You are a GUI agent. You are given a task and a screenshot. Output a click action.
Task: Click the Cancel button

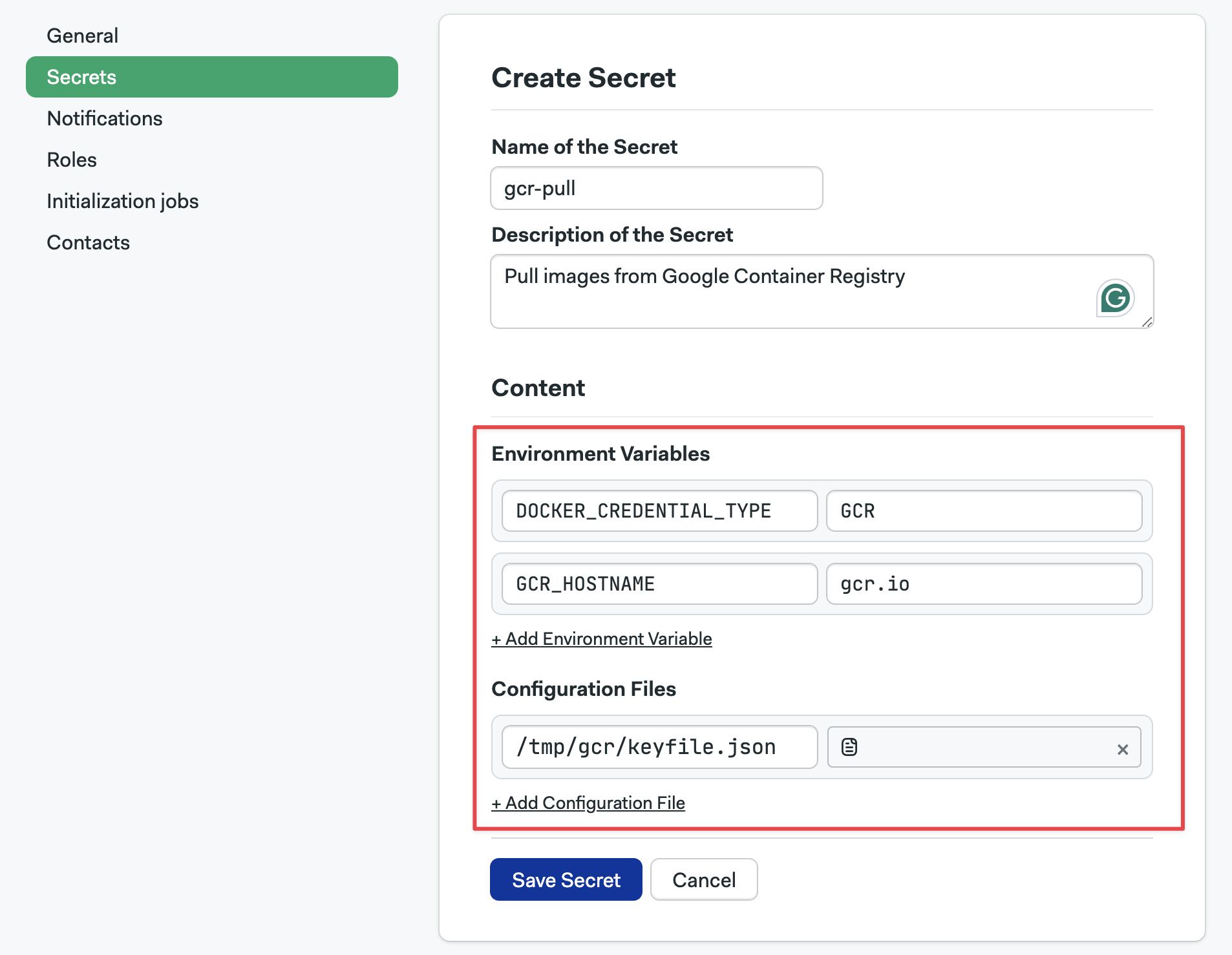pyautogui.click(x=704, y=879)
